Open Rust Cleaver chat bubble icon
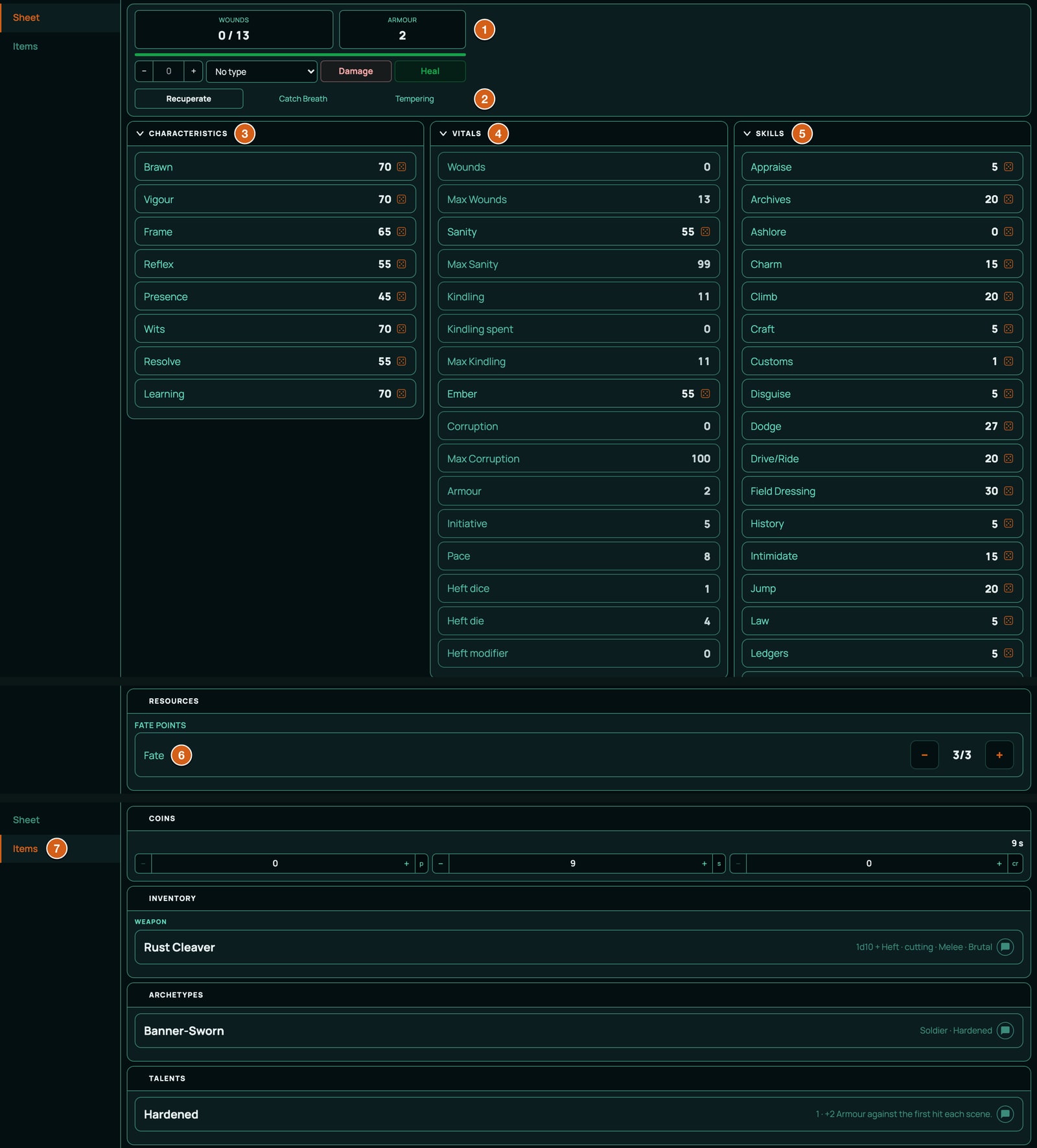 tap(1005, 947)
